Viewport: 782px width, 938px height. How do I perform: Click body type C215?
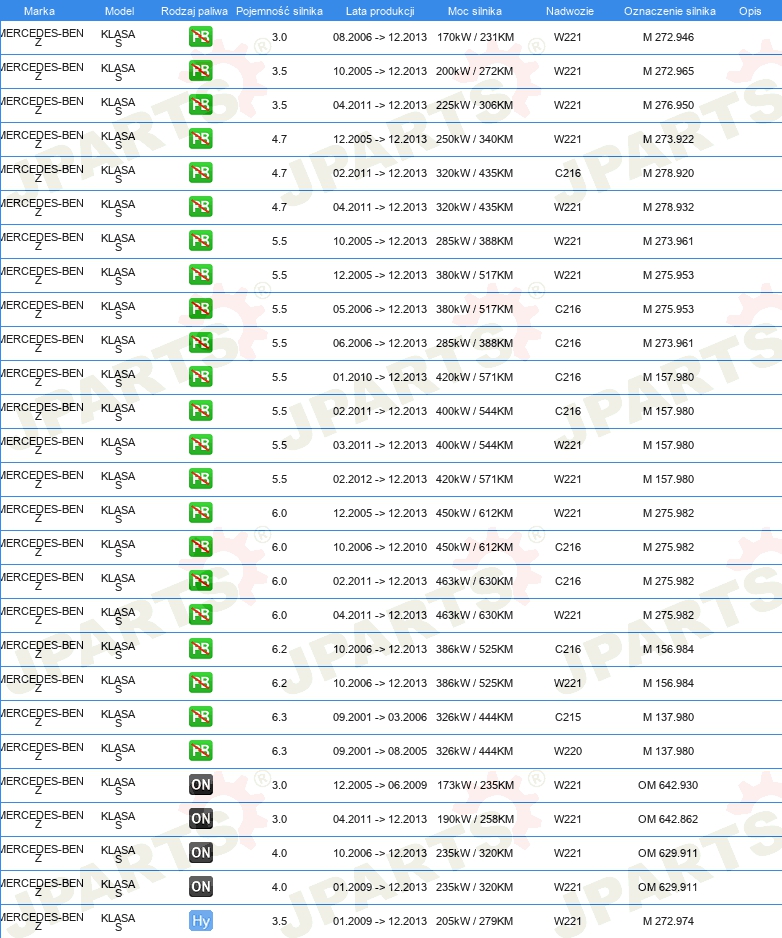[x=568, y=717]
